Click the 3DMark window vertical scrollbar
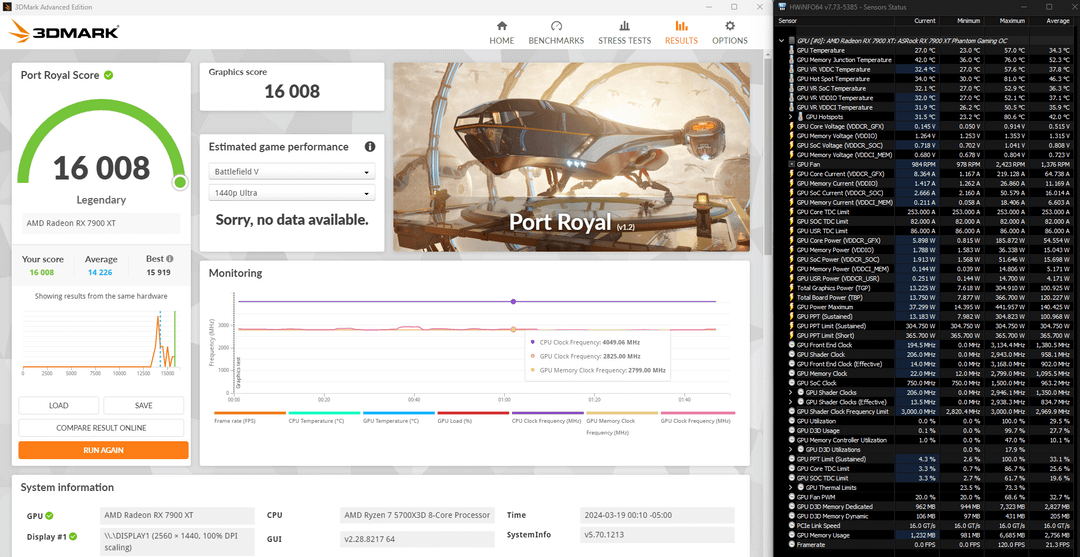1080x557 pixels. 767,155
